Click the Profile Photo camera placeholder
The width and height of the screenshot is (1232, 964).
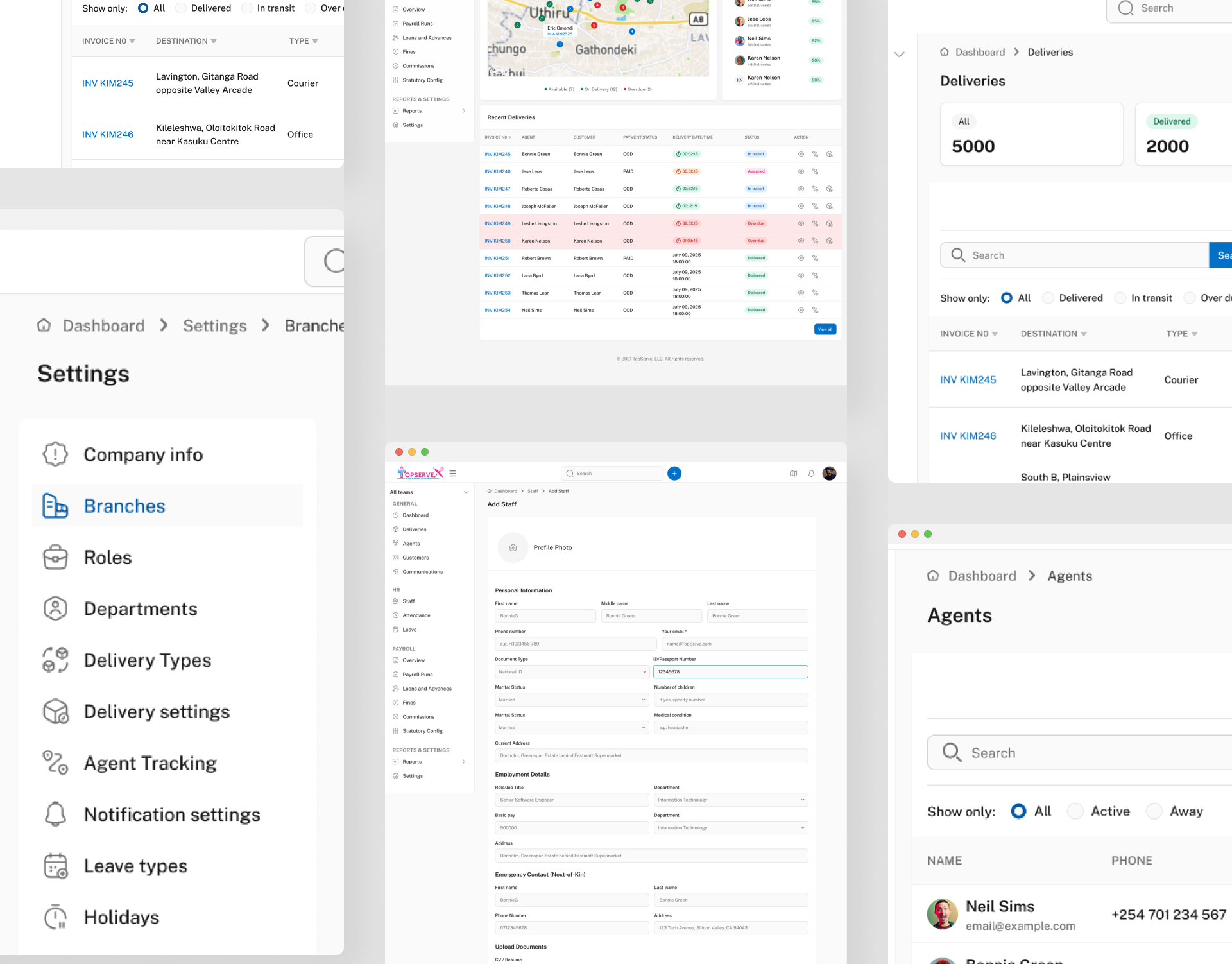pos(513,547)
